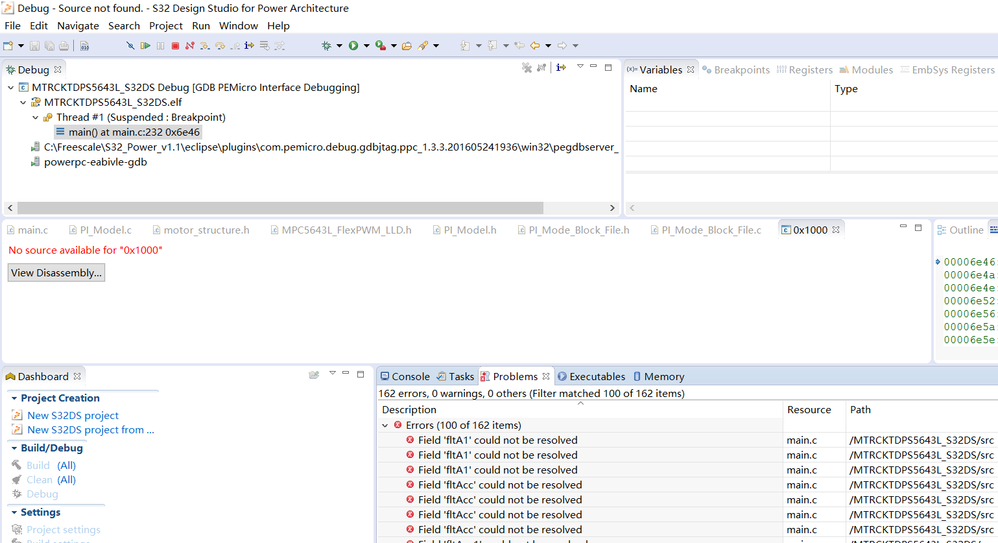Open the MPC5643L_FlexPWM_LLD.h editor tab
This screenshot has width=998, height=543.
341,230
